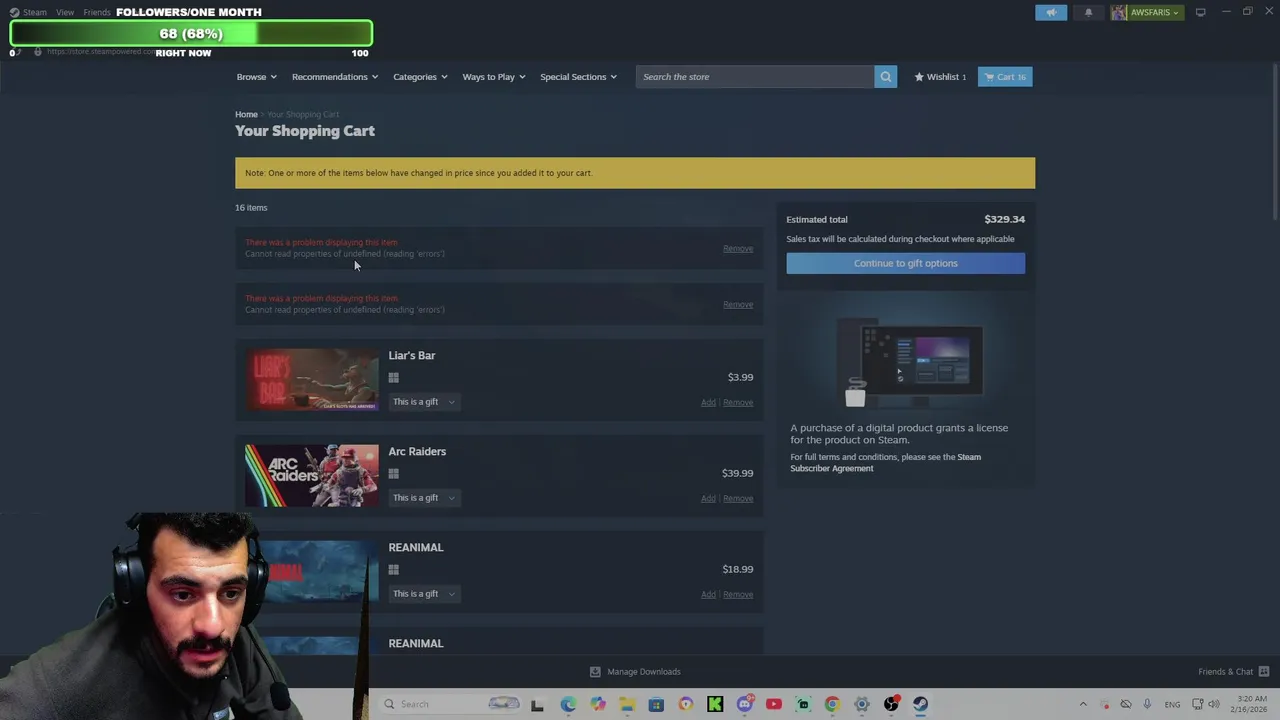Click inside the Search the store field
The image size is (1280, 720).
[x=755, y=77]
